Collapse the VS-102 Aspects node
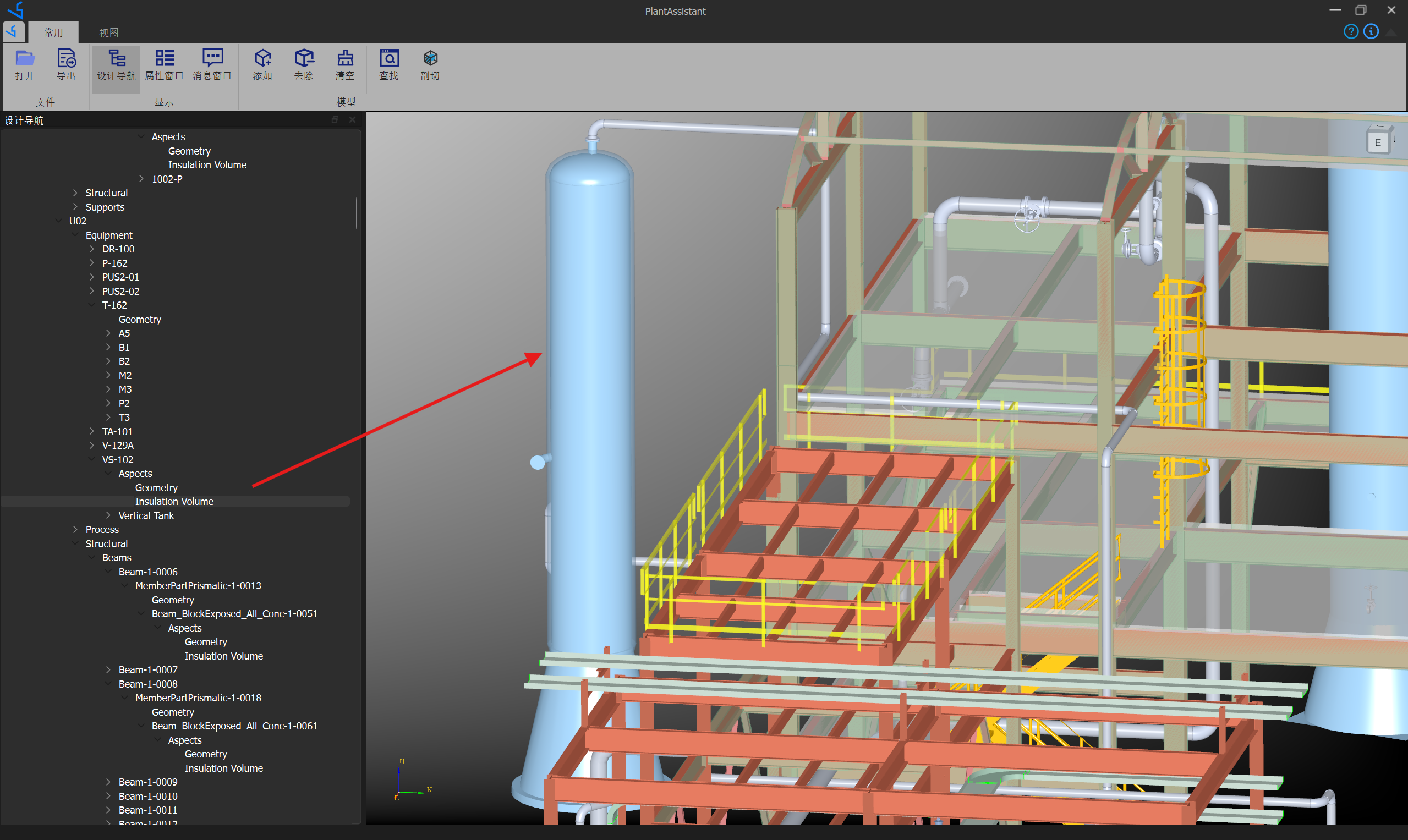 point(108,473)
